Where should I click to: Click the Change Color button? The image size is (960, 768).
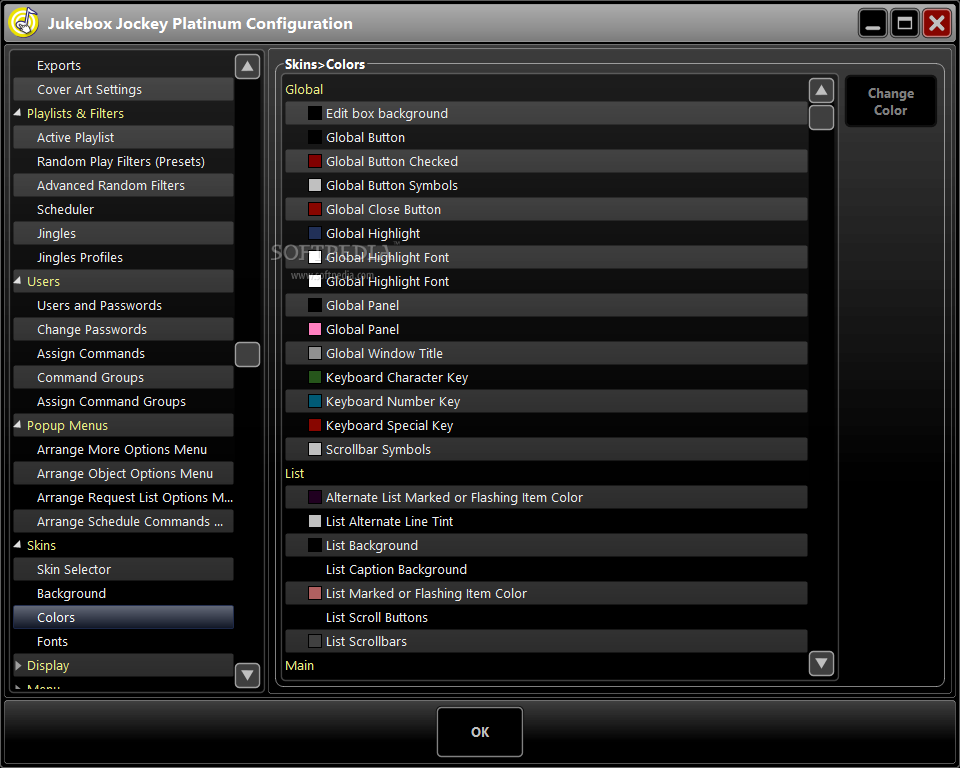coord(890,102)
